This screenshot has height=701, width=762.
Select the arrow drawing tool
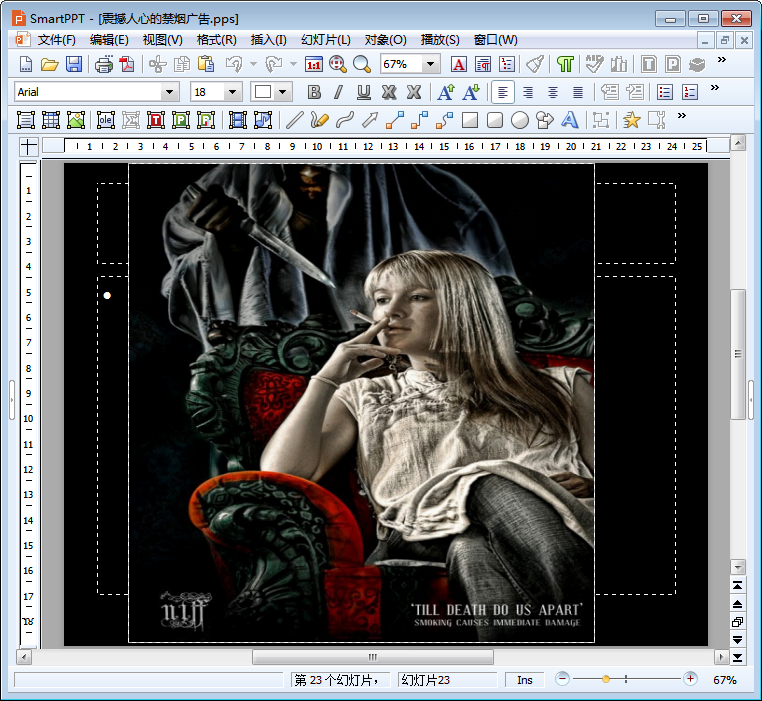(370, 120)
